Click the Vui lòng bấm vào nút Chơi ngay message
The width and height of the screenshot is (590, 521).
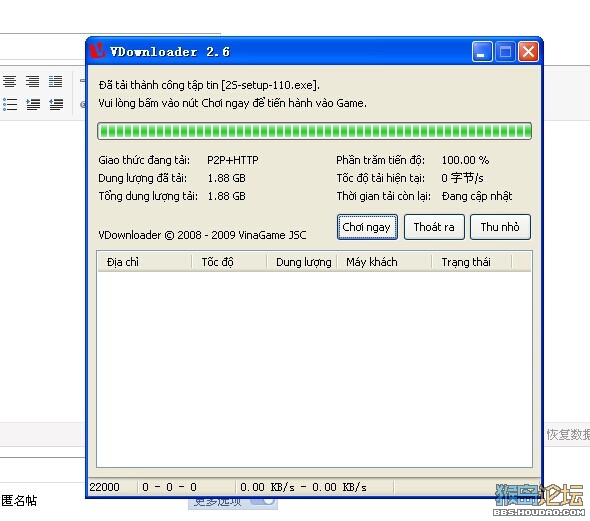[x=232, y=103]
